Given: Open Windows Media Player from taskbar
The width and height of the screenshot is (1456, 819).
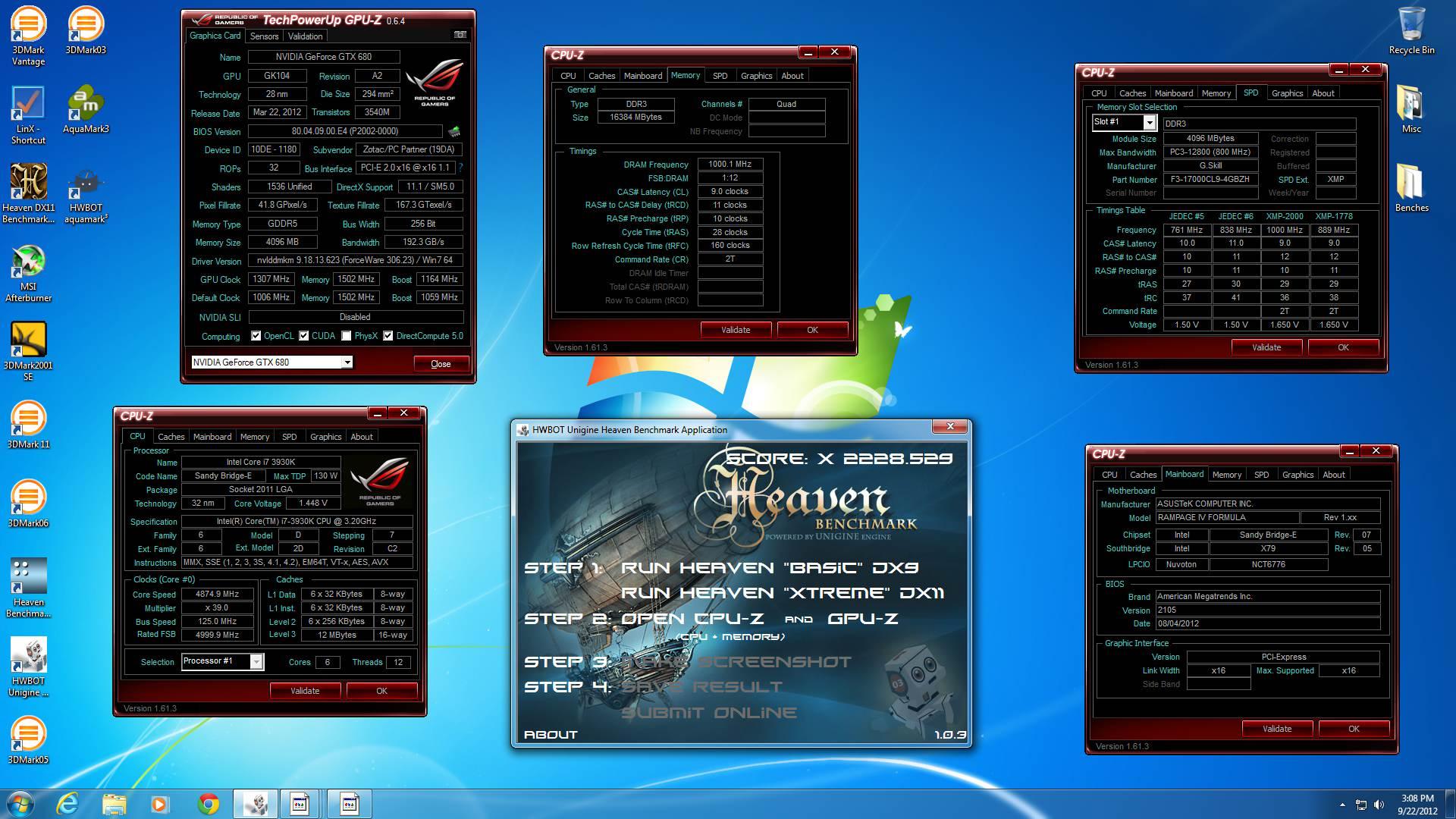Looking at the screenshot, I should 159,804.
